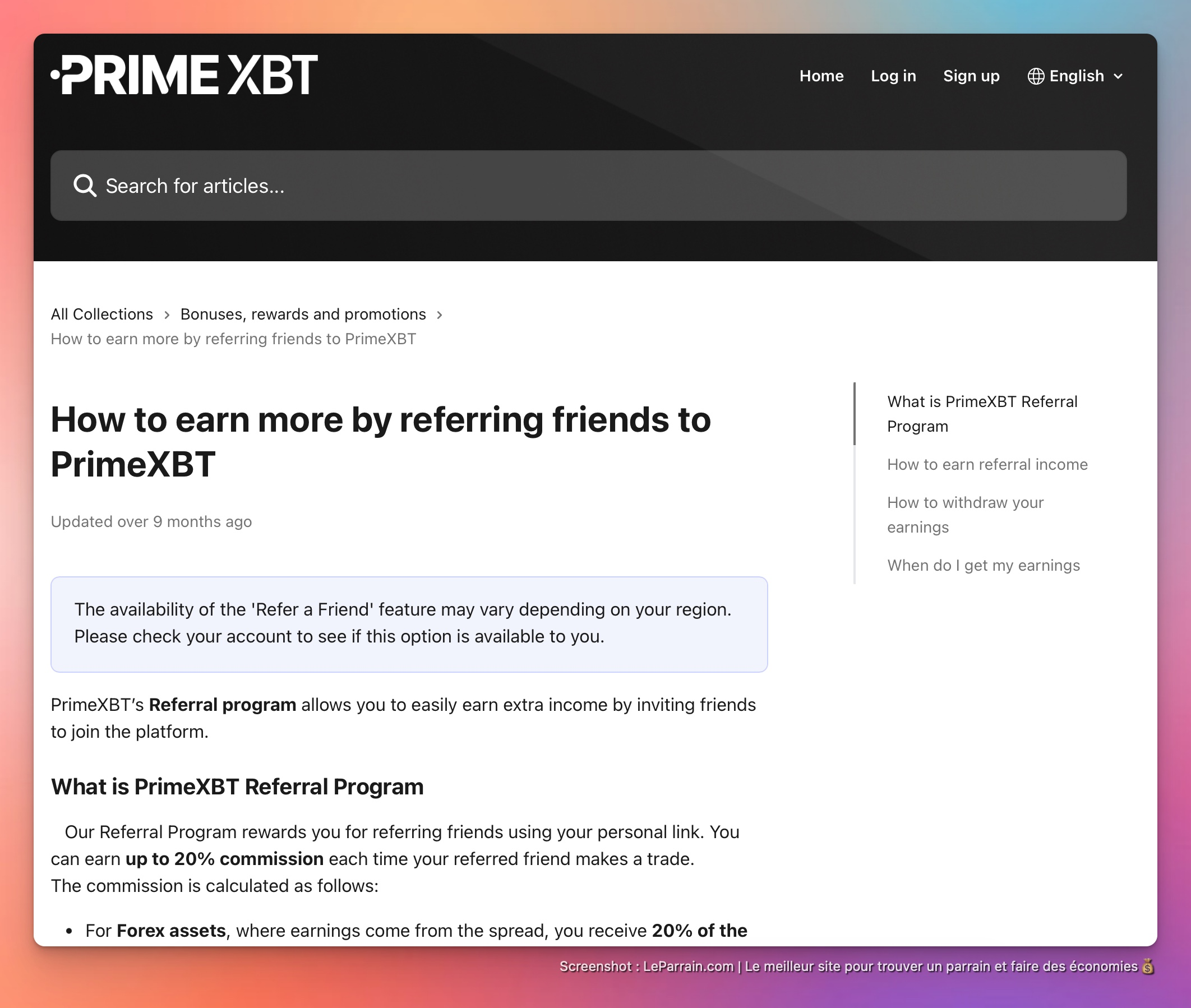This screenshot has height=1008, width=1191.
Task: Click the breadcrumb article title text
Action: pos(233,339)
